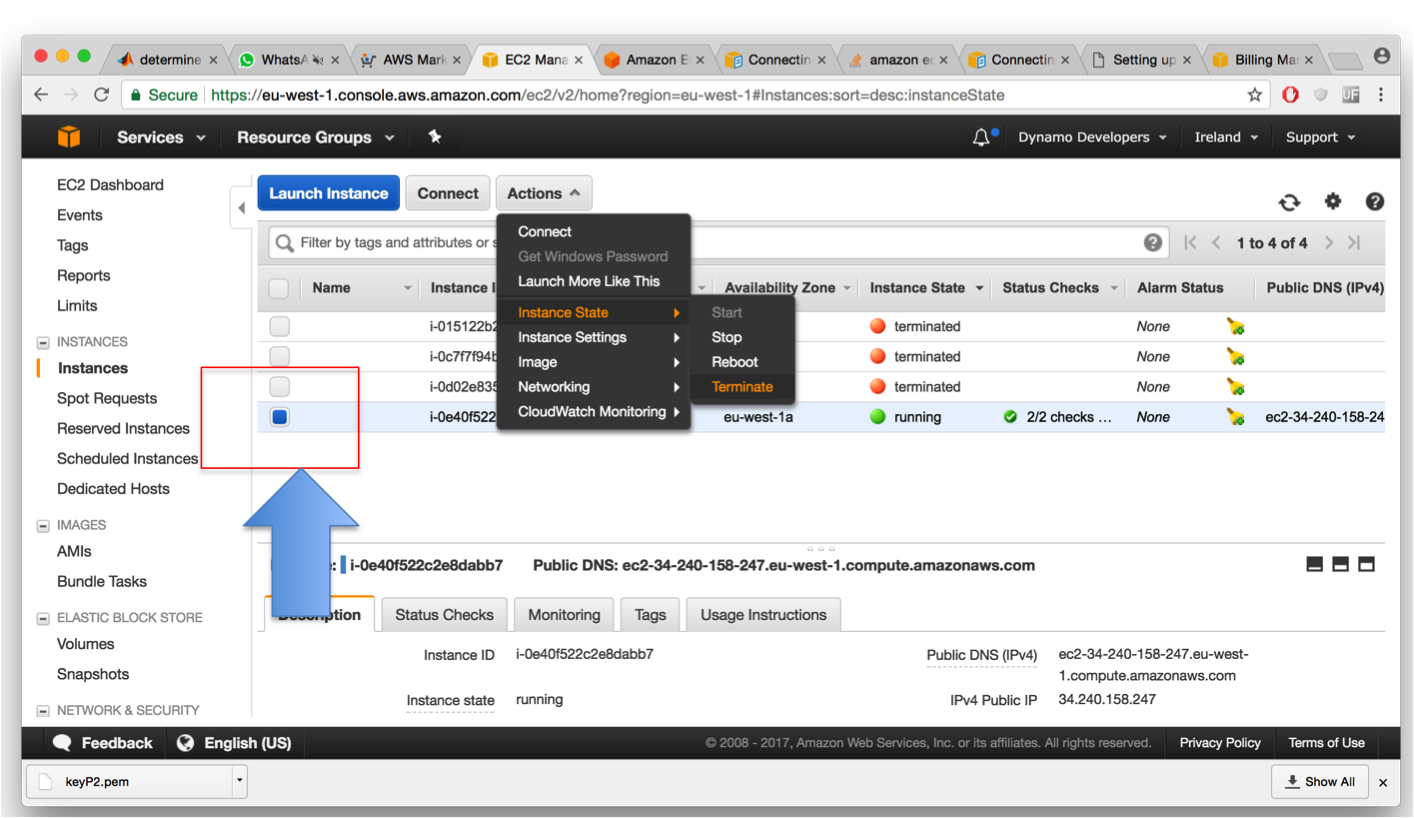Open the Resource Groups dropdown

click(x=315, y=137)
